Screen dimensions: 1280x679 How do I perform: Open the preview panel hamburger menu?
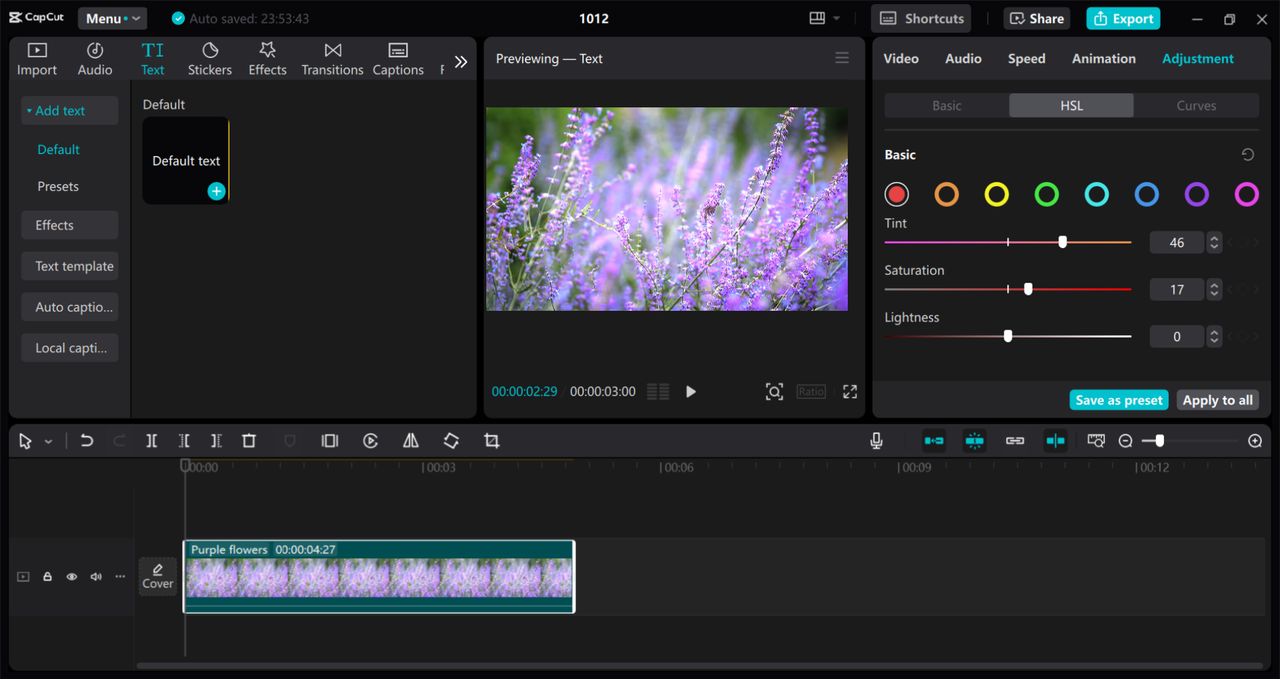[x=842, y=58]
